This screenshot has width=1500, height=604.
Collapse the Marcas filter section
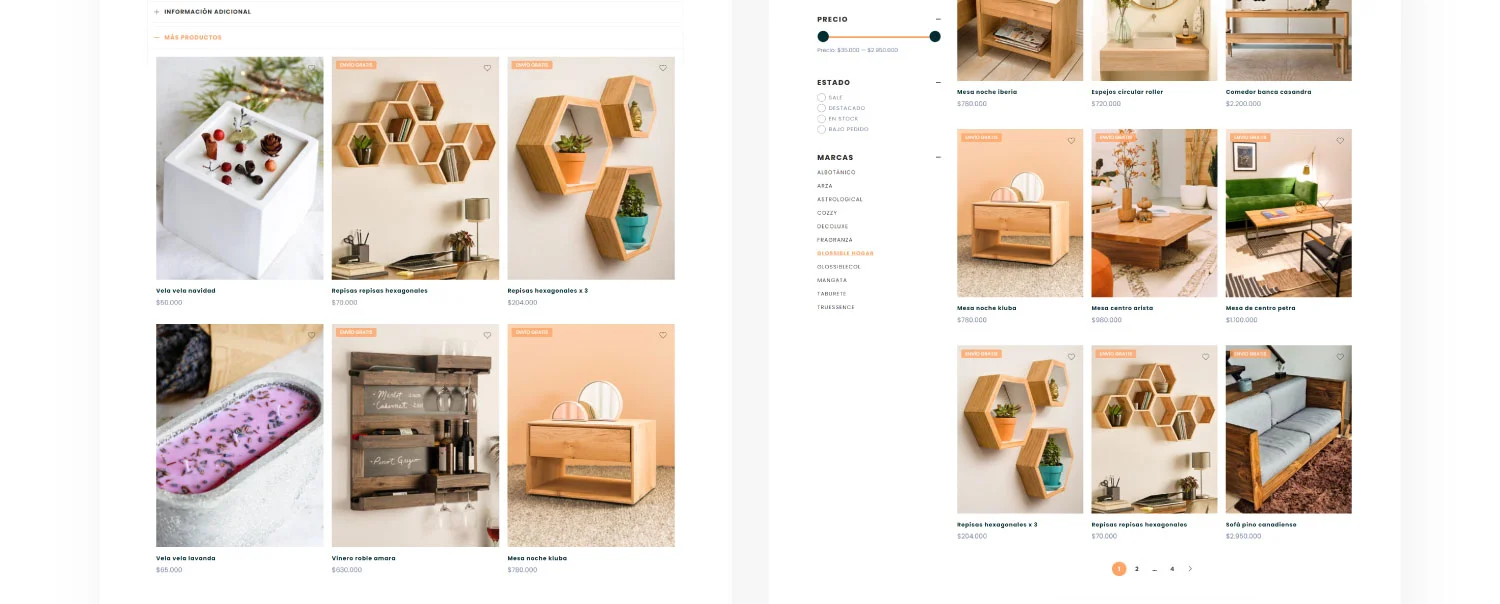pos(938,157)
